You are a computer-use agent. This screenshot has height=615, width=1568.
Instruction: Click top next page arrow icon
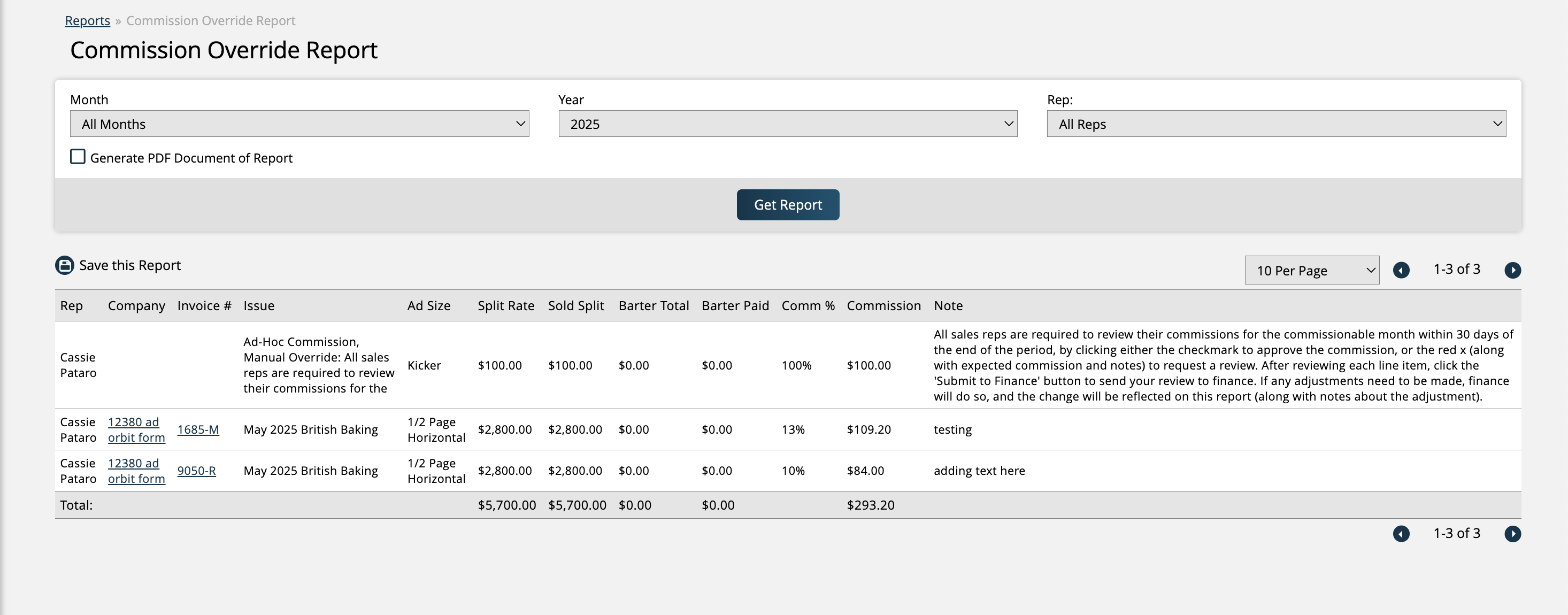tap(1512, 270)
